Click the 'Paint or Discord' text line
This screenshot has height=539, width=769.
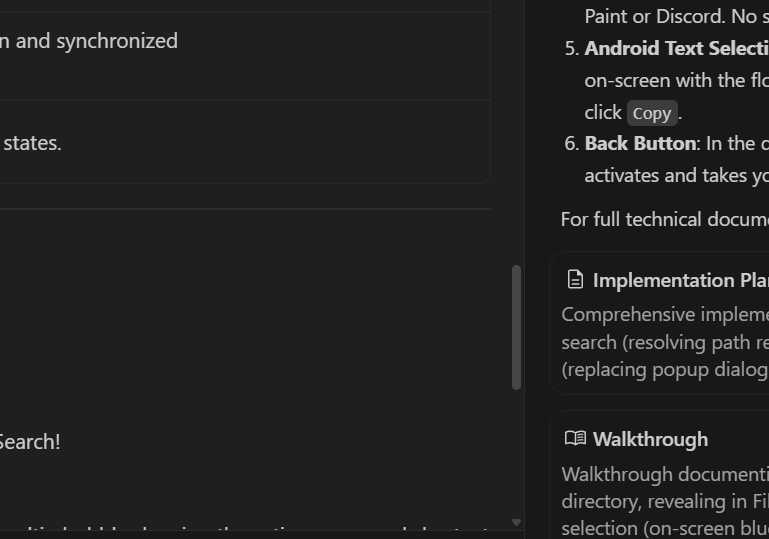tap(677, 16)
